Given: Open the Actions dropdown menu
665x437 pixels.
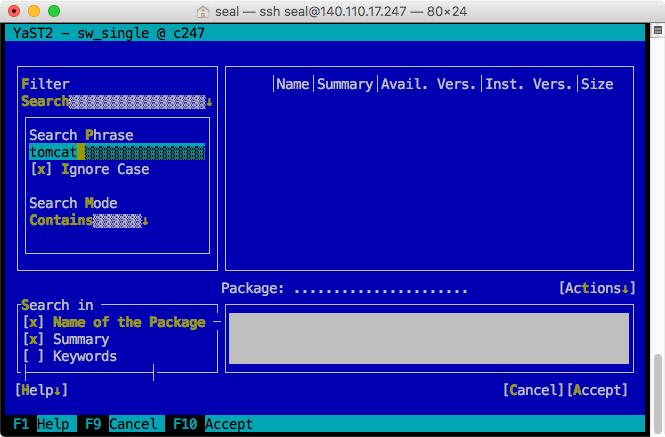Looking at the screenshot, I should point(596,288).
